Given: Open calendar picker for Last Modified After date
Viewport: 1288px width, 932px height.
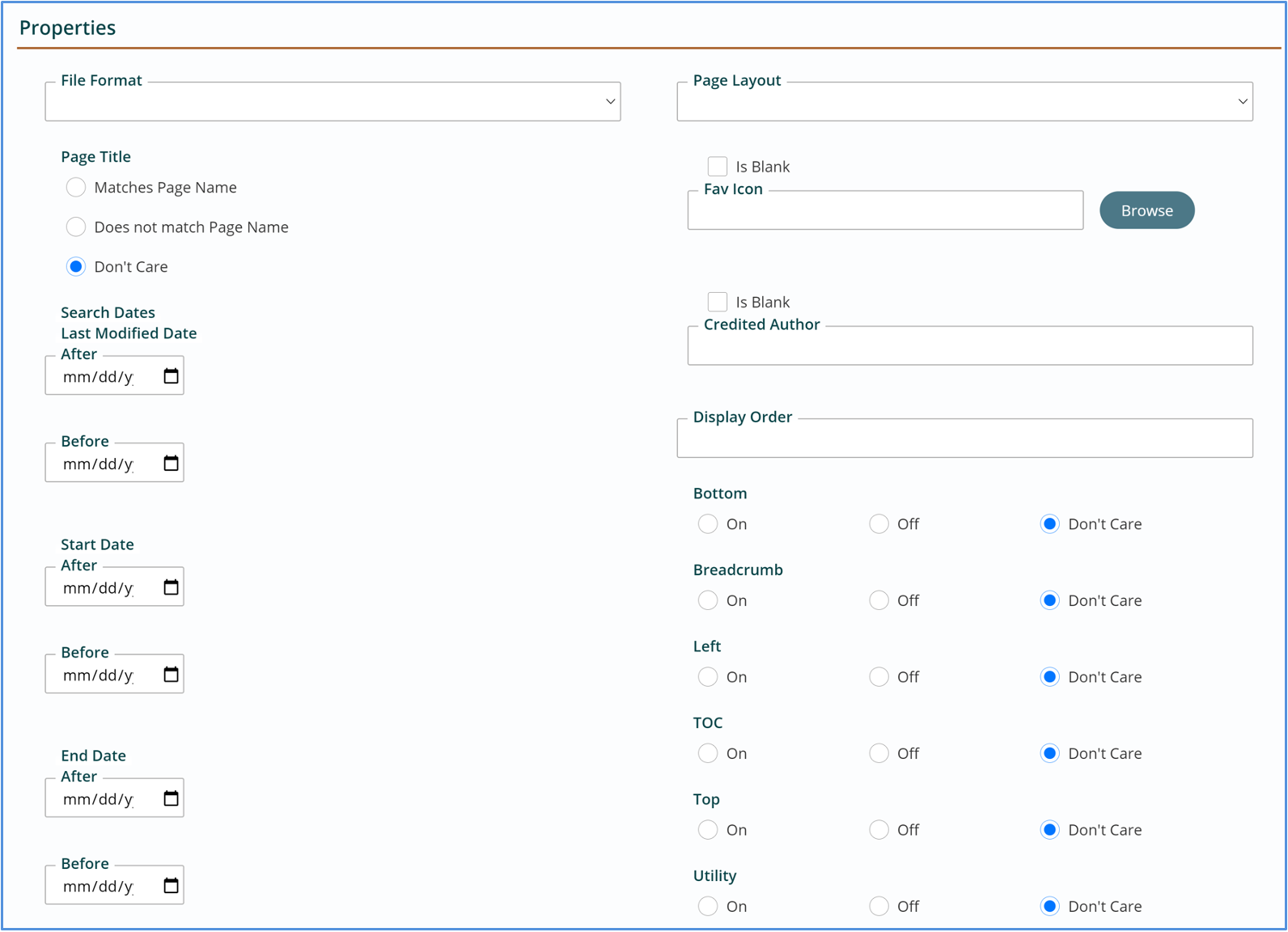Looking at the screenshot, I should (x=171, y=376).
